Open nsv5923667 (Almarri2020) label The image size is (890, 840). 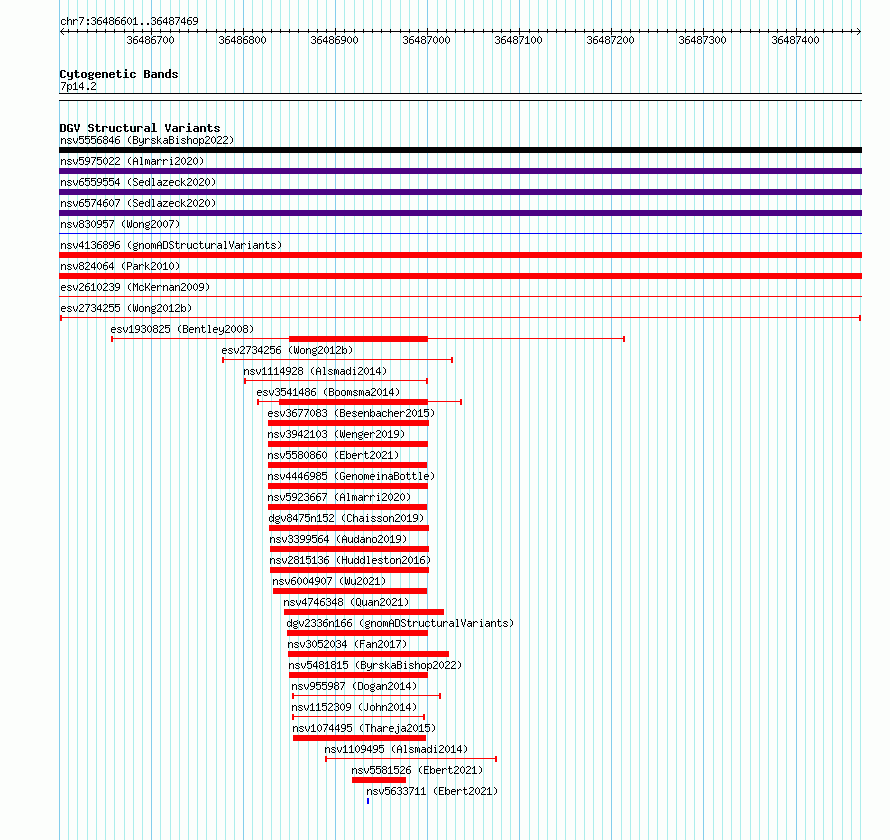click(339, 497)
